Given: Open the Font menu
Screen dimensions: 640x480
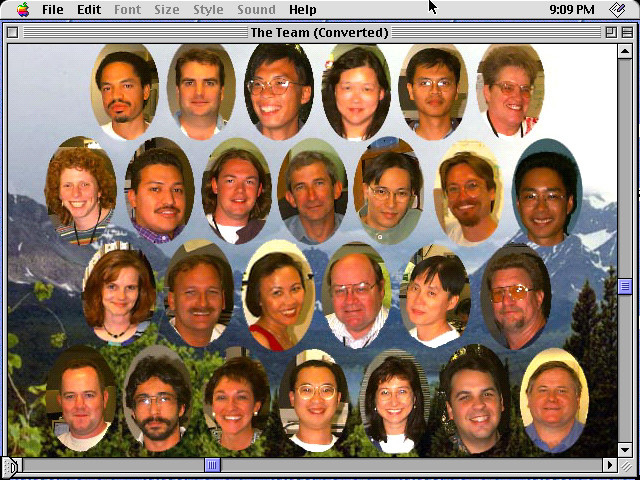Looking at the screenshot, I should pyautogui.click(x=127, y=10).
